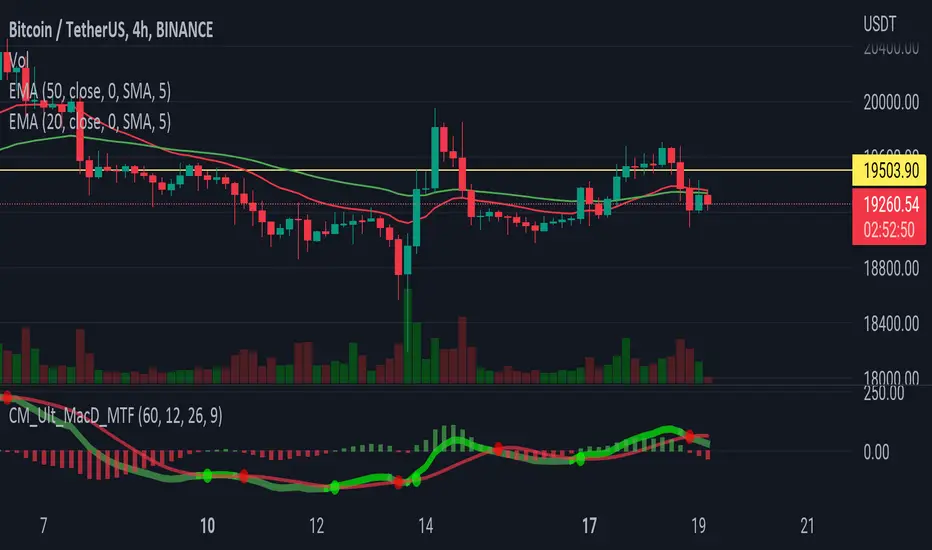This screenshot has width=932, height=550.
Task: Click the yellow 19503.90 price label
Action: coord(889,171)
